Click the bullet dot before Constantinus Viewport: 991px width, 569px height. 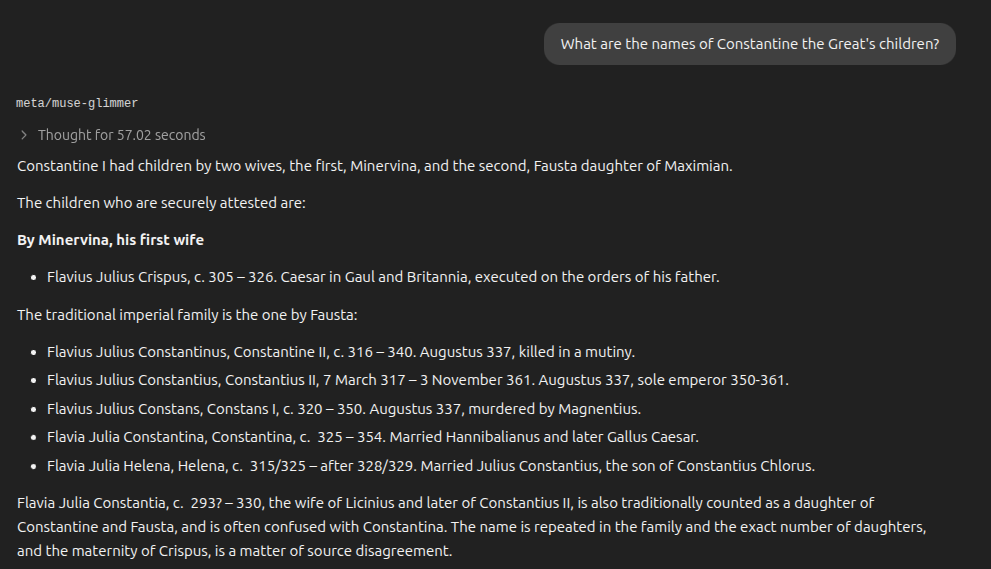point(34,352)
